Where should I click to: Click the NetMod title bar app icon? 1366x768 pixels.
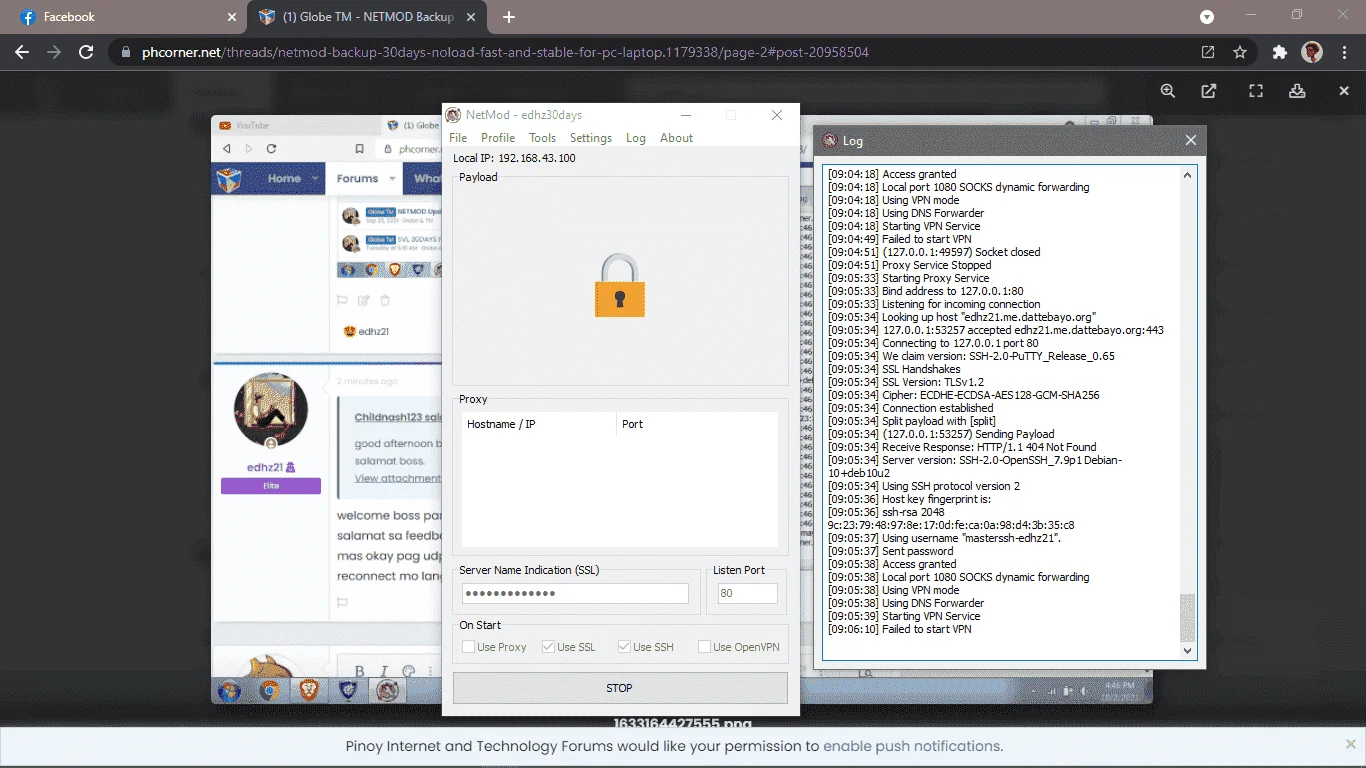coord(454,115)
